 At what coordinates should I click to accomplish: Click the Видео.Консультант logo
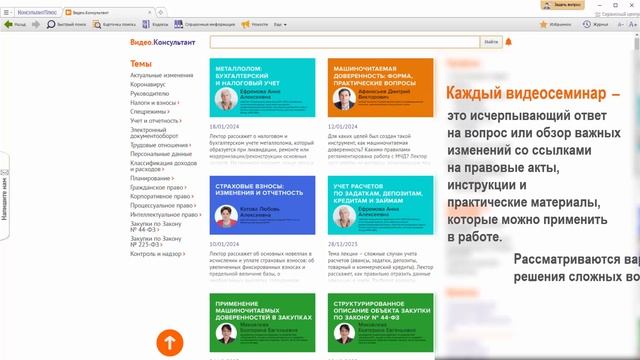click(x=162, y=42)
